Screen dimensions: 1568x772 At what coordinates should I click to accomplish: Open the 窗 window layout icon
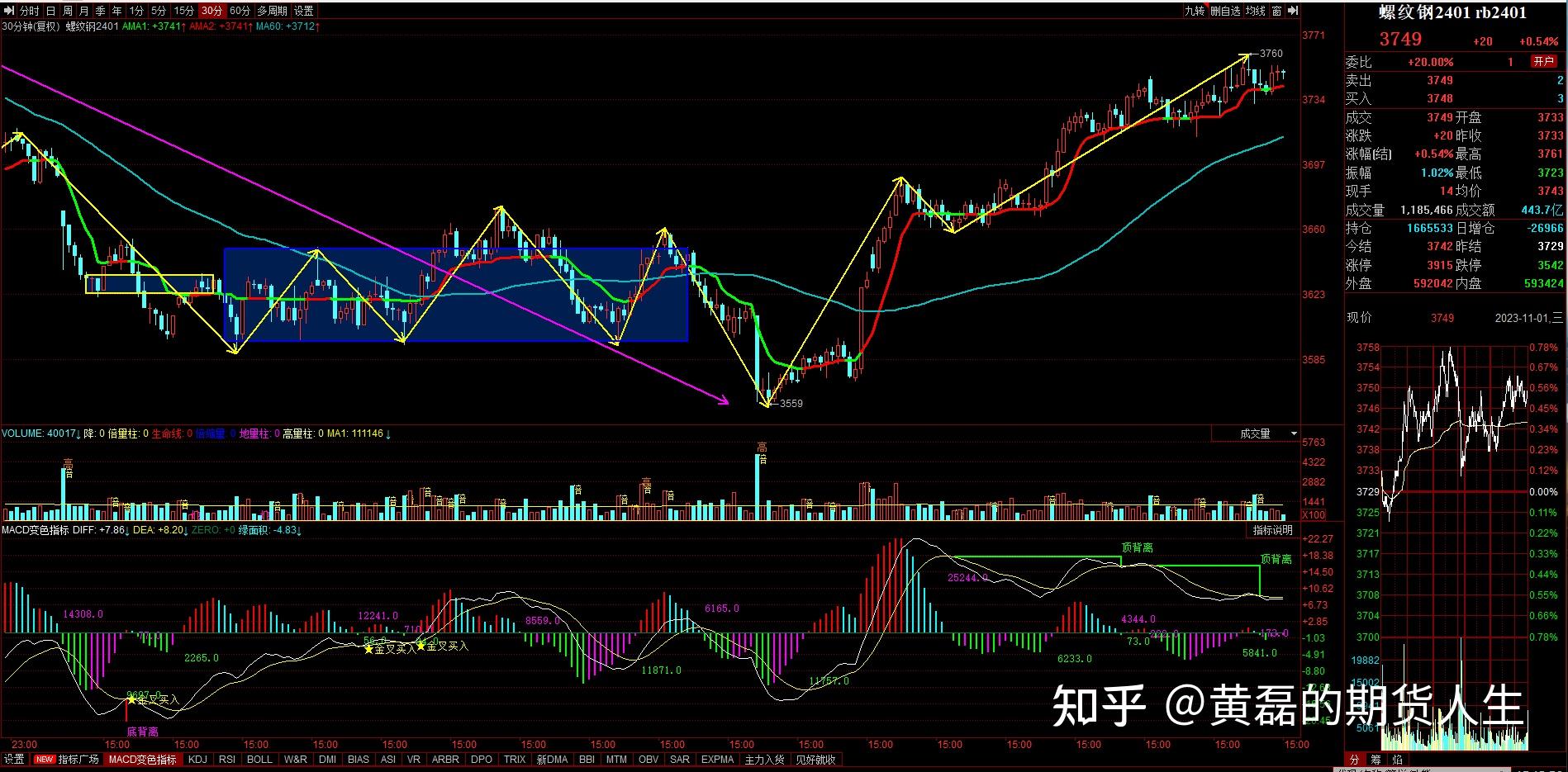coord(1277,11)
